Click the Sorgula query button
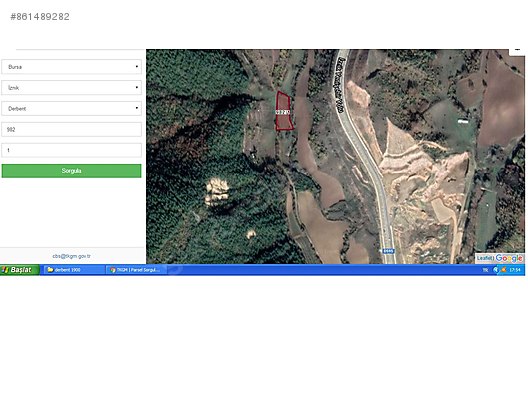This screenshot has width=528, height=396. coord(71,171)
